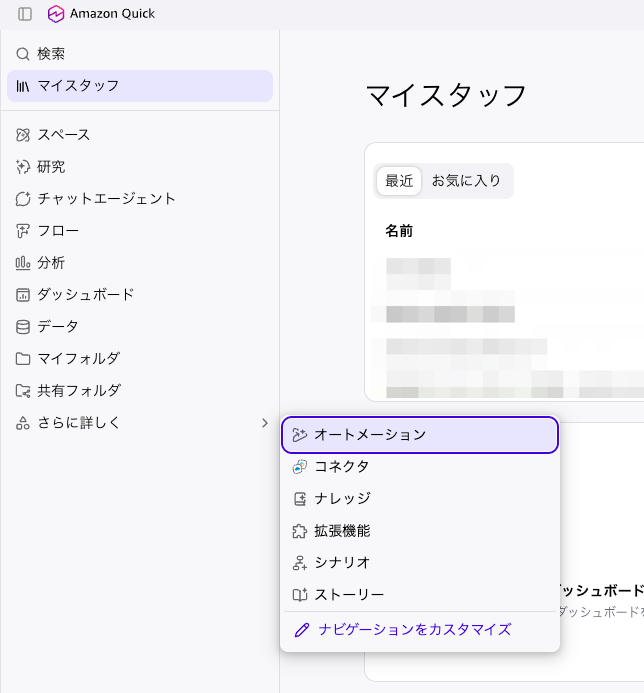Open さらに詳しく submenu
The image size is (644, 693).
pyautogui.click(x=140, y=423)
